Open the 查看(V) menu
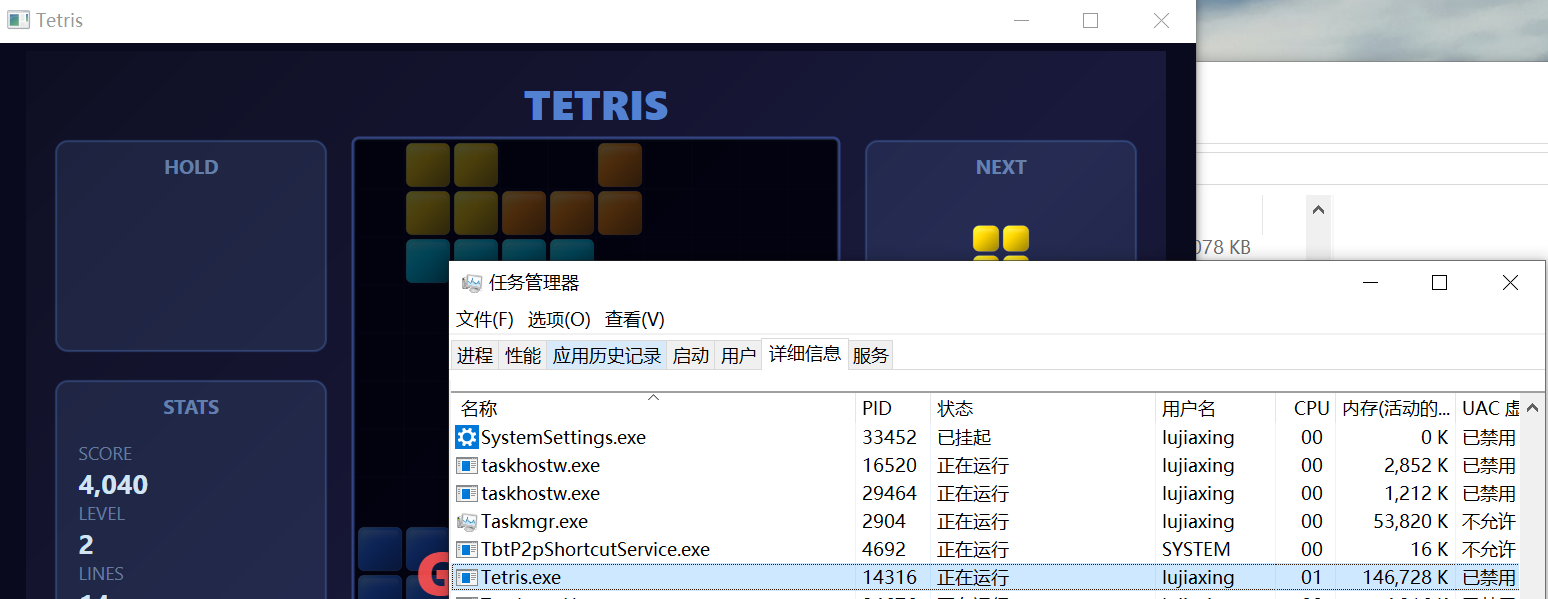Image resolution: width=1548 pixels, height=599 pixels. [634, 319]
